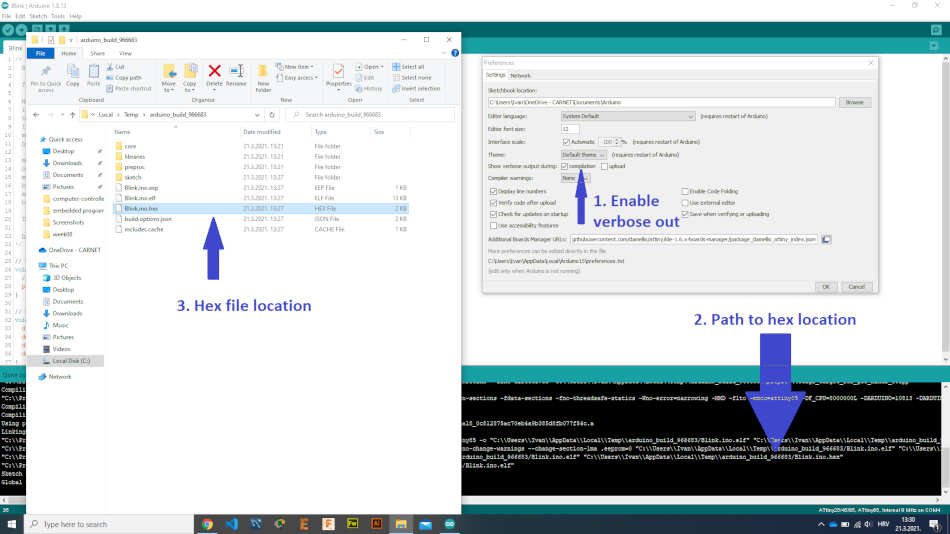Click Pin to Quick access icon

pyautogui.click(x=46, y=78)
